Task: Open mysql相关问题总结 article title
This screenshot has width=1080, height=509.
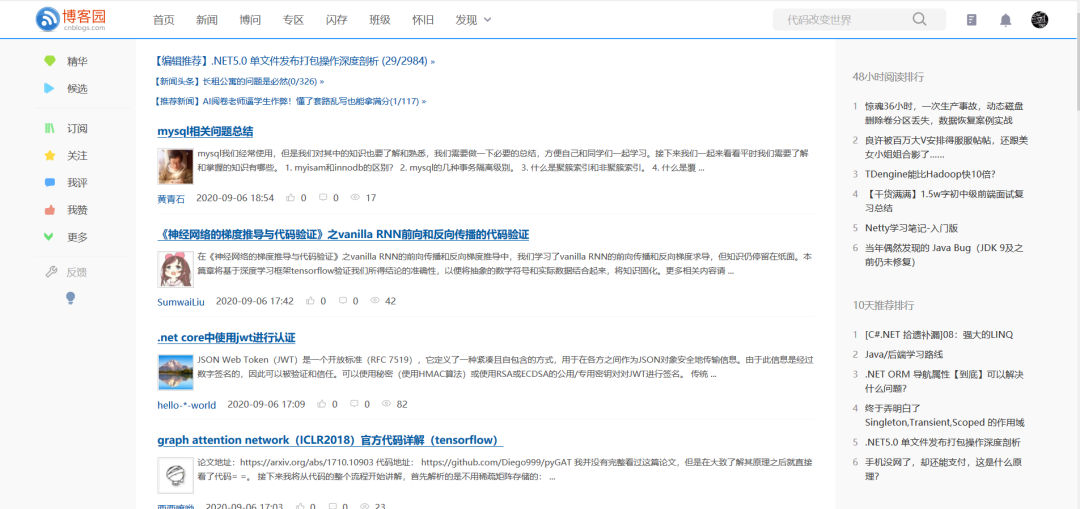Action: pyautogui.click(x=205, y=132)
